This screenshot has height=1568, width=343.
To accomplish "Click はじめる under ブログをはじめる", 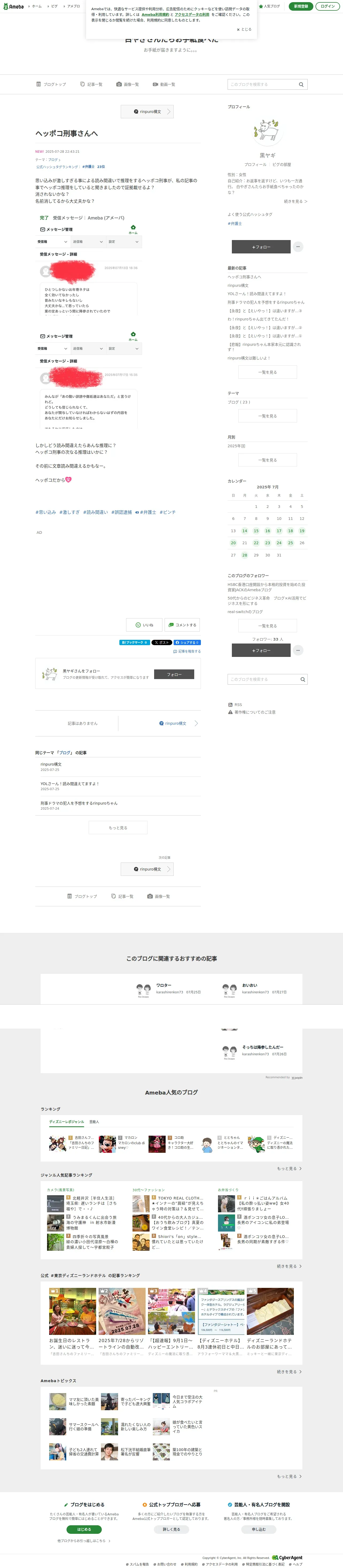I will (84, 1530).
